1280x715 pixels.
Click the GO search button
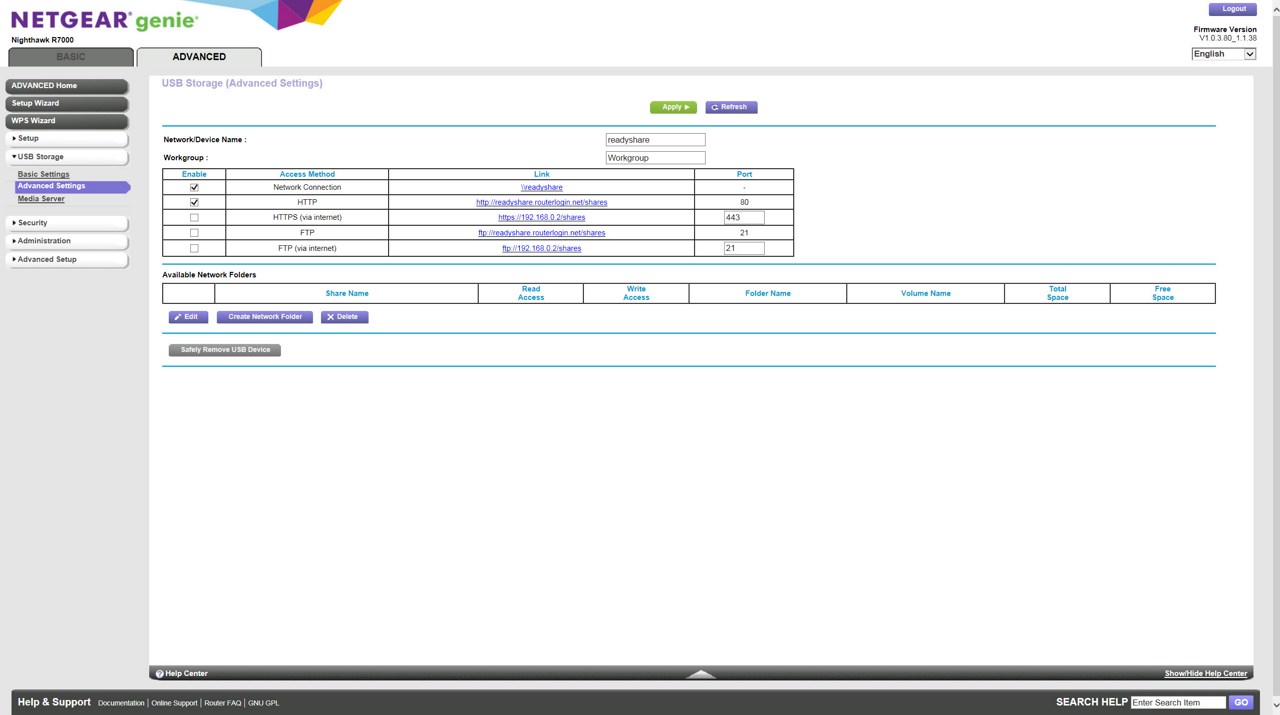(x=1241, y=703)
